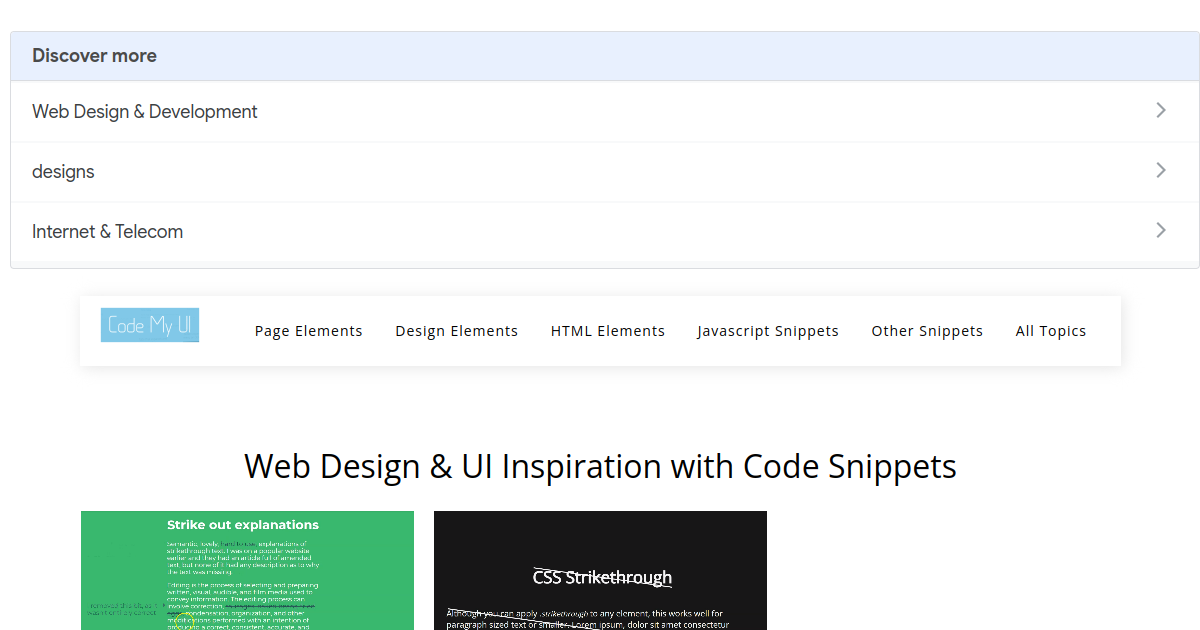Select Other Snippets menu item
The height and width of the screenshot is (630, 1200).
927,331
